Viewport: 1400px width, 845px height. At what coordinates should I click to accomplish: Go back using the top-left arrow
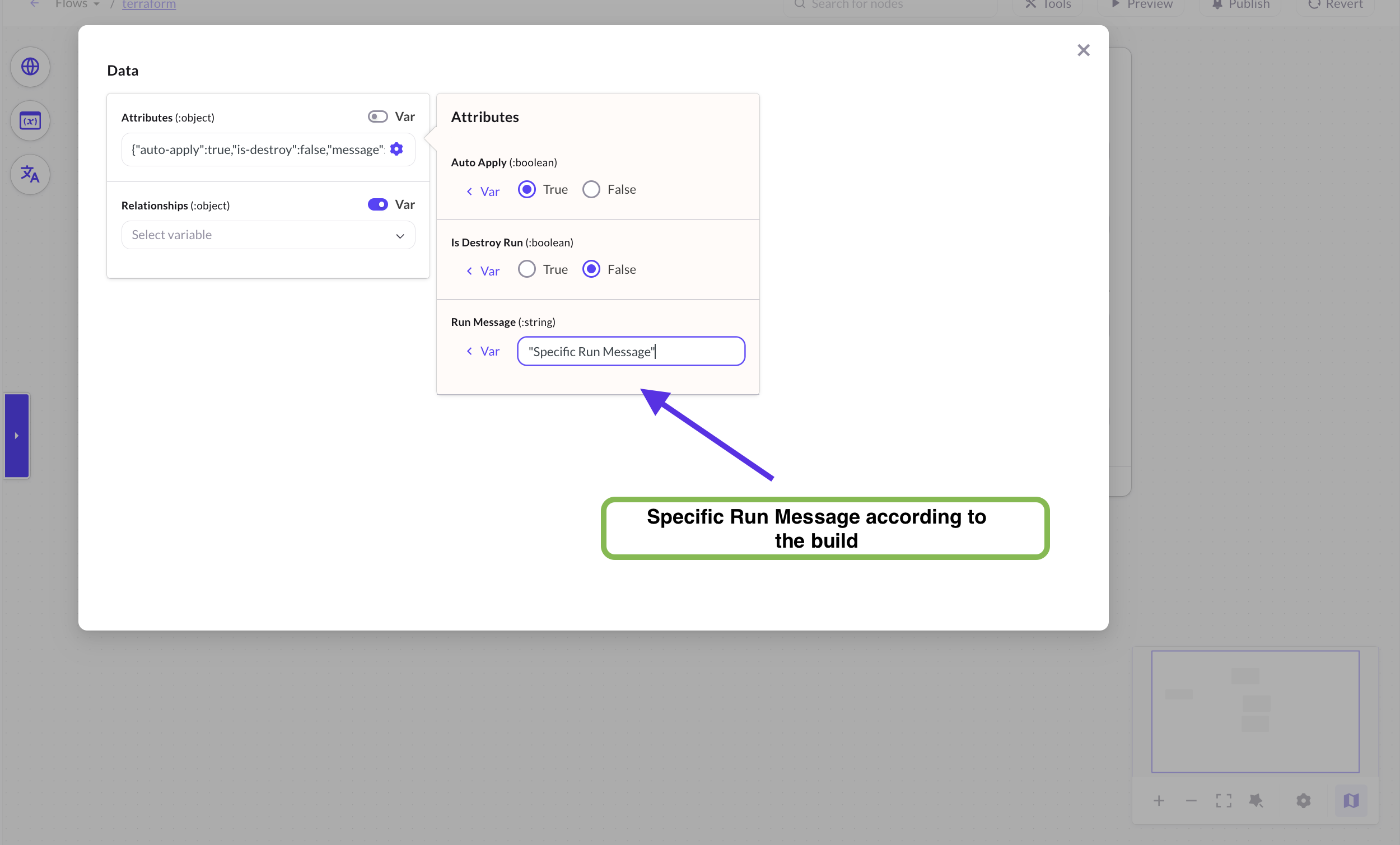[35, 4]
